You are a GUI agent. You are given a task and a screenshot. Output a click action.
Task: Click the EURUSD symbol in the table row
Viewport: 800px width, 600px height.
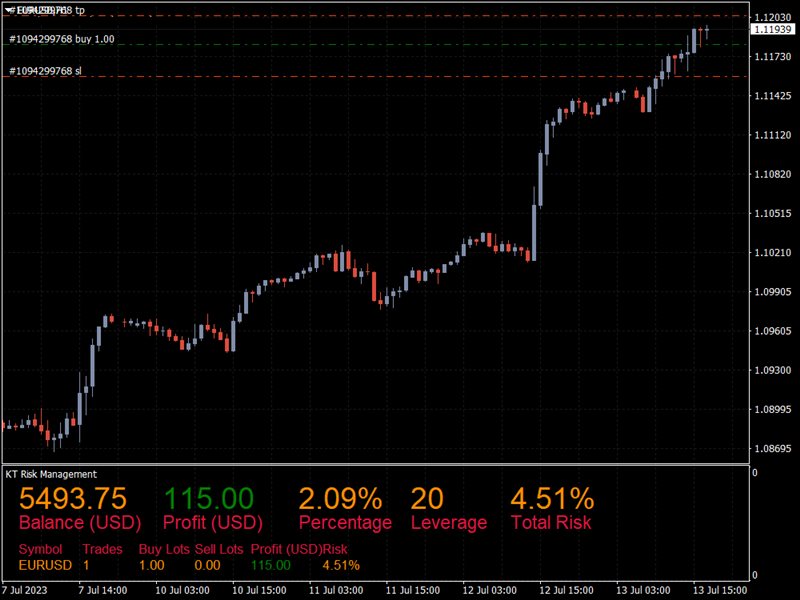click(45, 565)
